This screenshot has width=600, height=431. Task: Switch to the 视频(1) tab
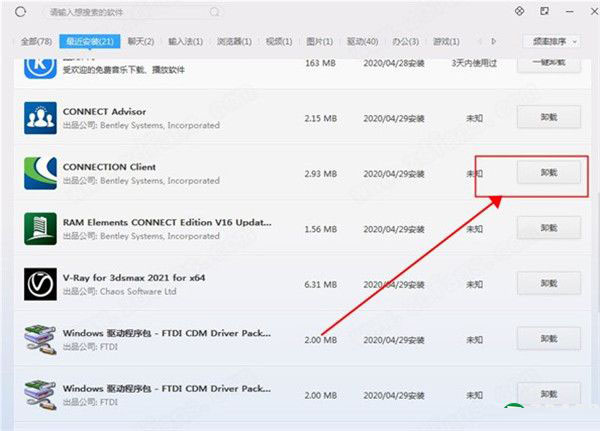pos(279,41)
